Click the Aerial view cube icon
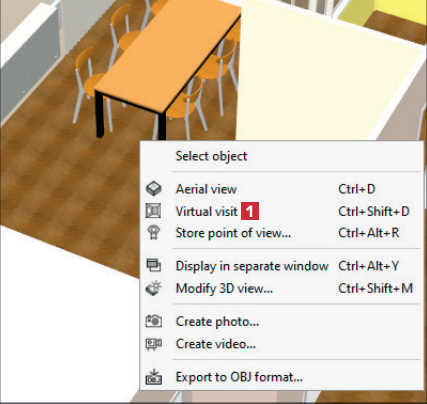The width and height of the screenshot is (427, 404). (x=154, y=189)
